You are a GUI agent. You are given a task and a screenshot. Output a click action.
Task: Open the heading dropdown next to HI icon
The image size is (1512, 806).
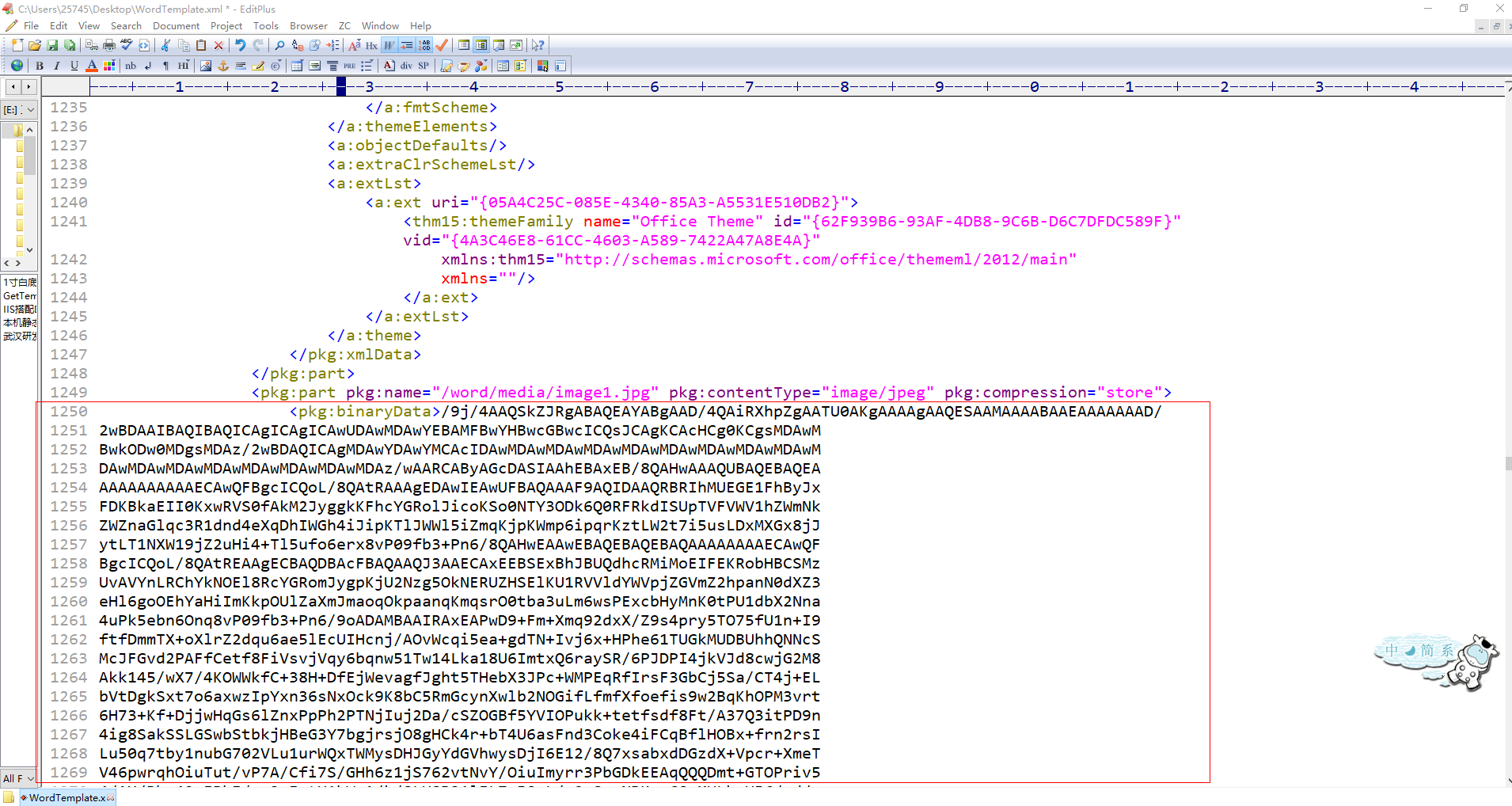click(188, 60)
